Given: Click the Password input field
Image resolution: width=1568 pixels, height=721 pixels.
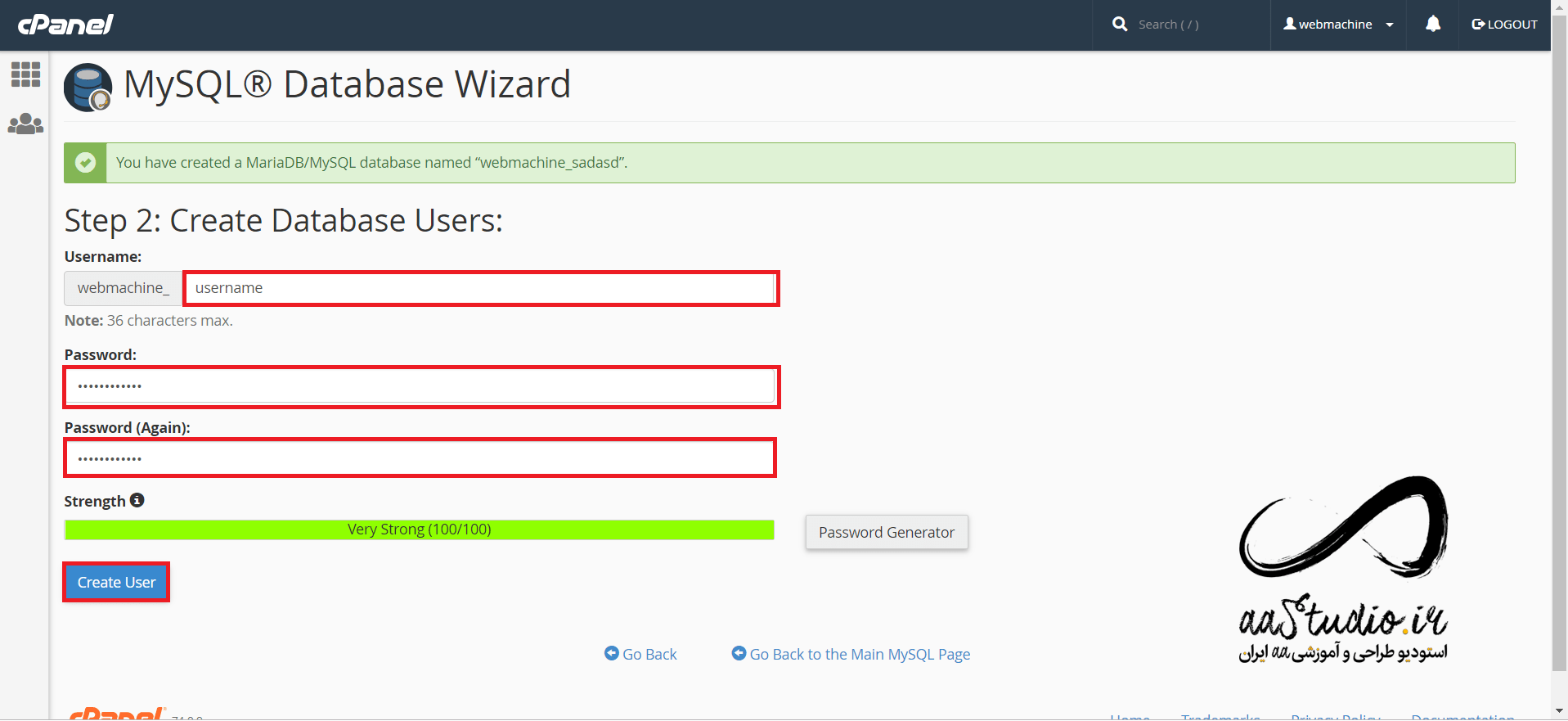Looking at the screenshot, I should [420, 386].
